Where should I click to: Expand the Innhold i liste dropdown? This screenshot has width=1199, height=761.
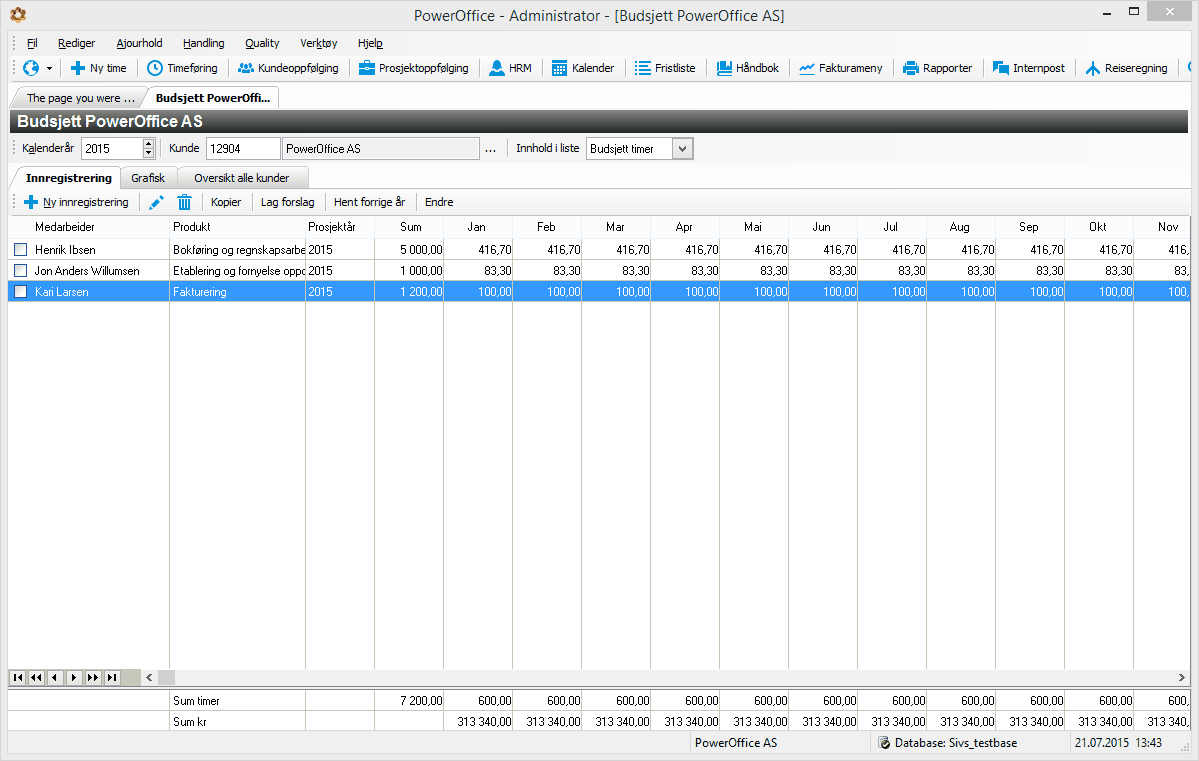683,148
